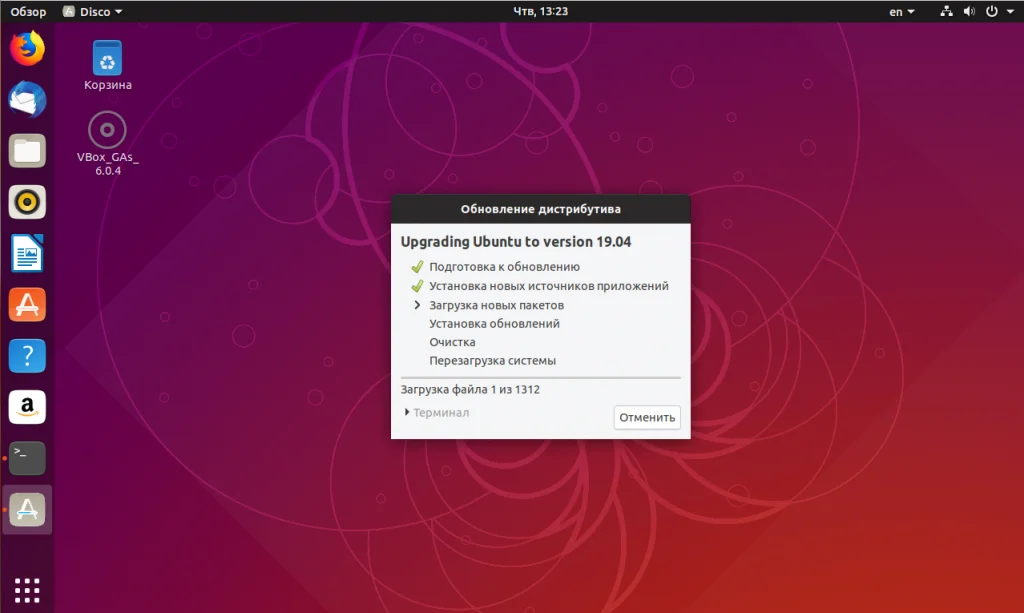Launch LibreOffice Writer from the dock
Viewport: 1024px width, 613px height.
point(27,253)
